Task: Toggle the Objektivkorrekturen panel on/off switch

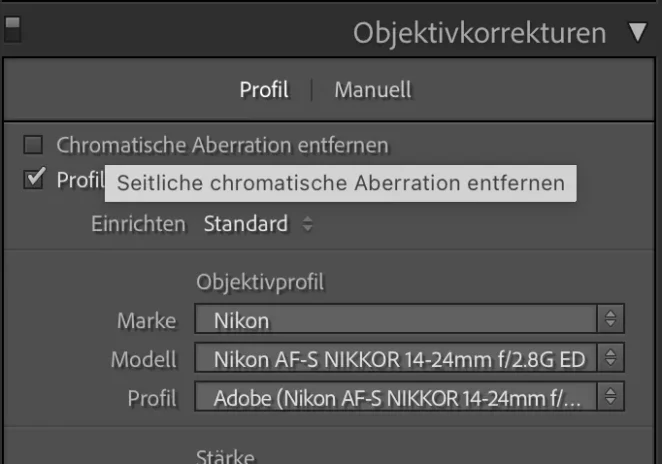Action: point(13,29)
